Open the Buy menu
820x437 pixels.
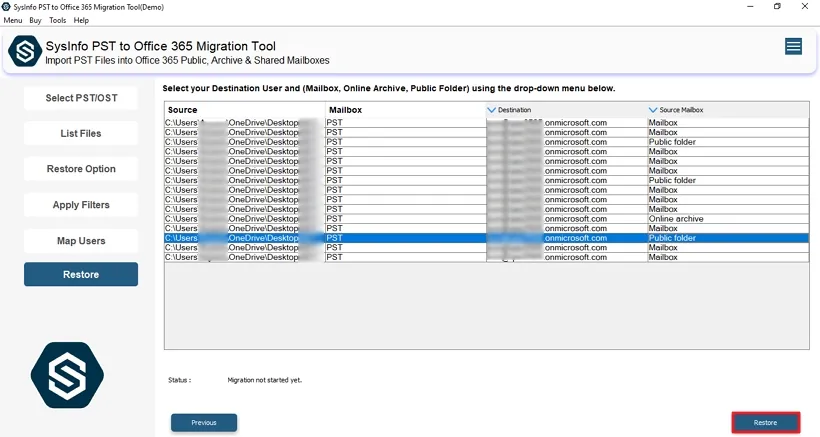pyautogui.click(x=36, y=20)
